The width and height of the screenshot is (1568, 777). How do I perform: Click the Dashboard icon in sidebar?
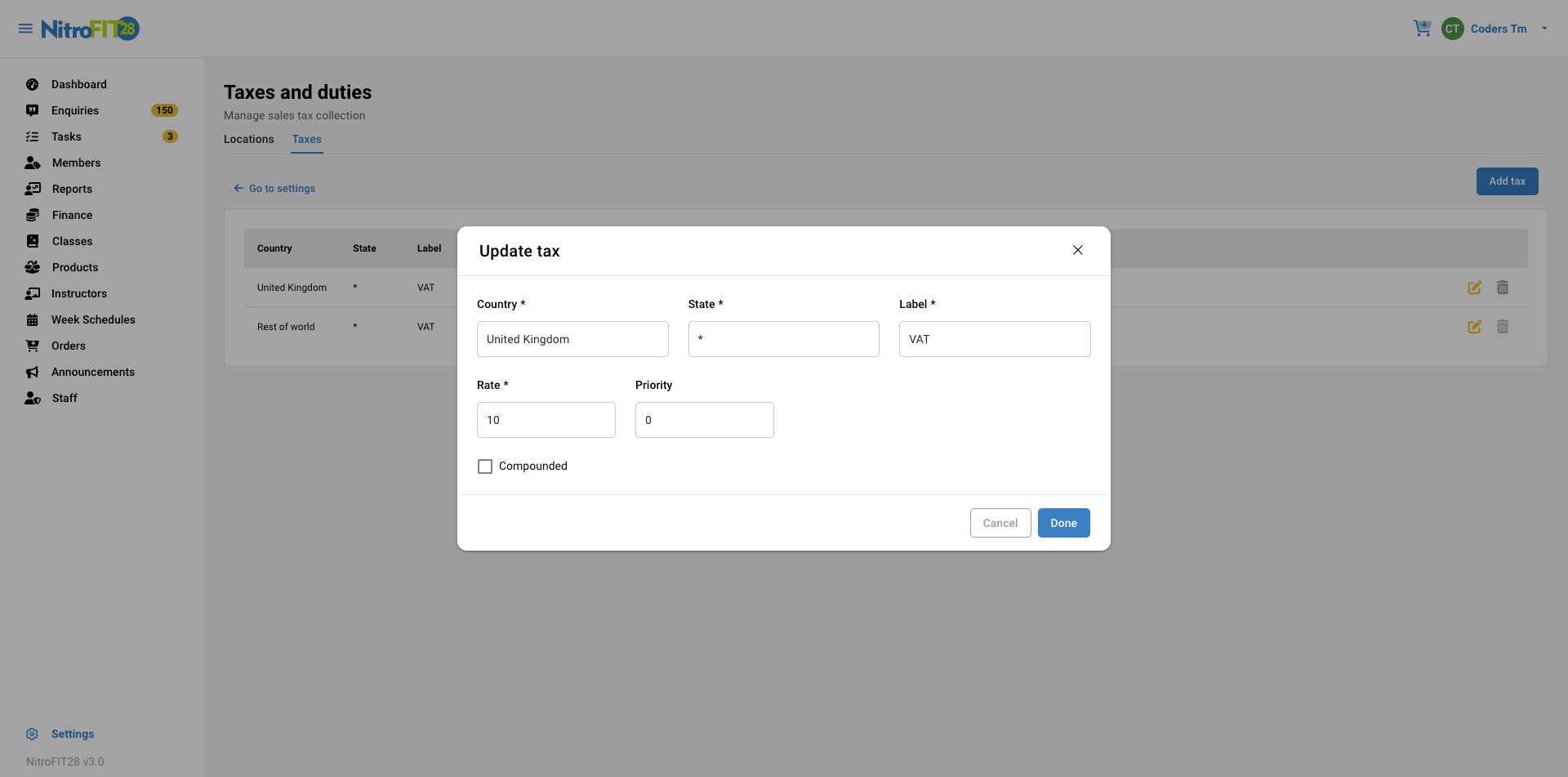(32, 84)
